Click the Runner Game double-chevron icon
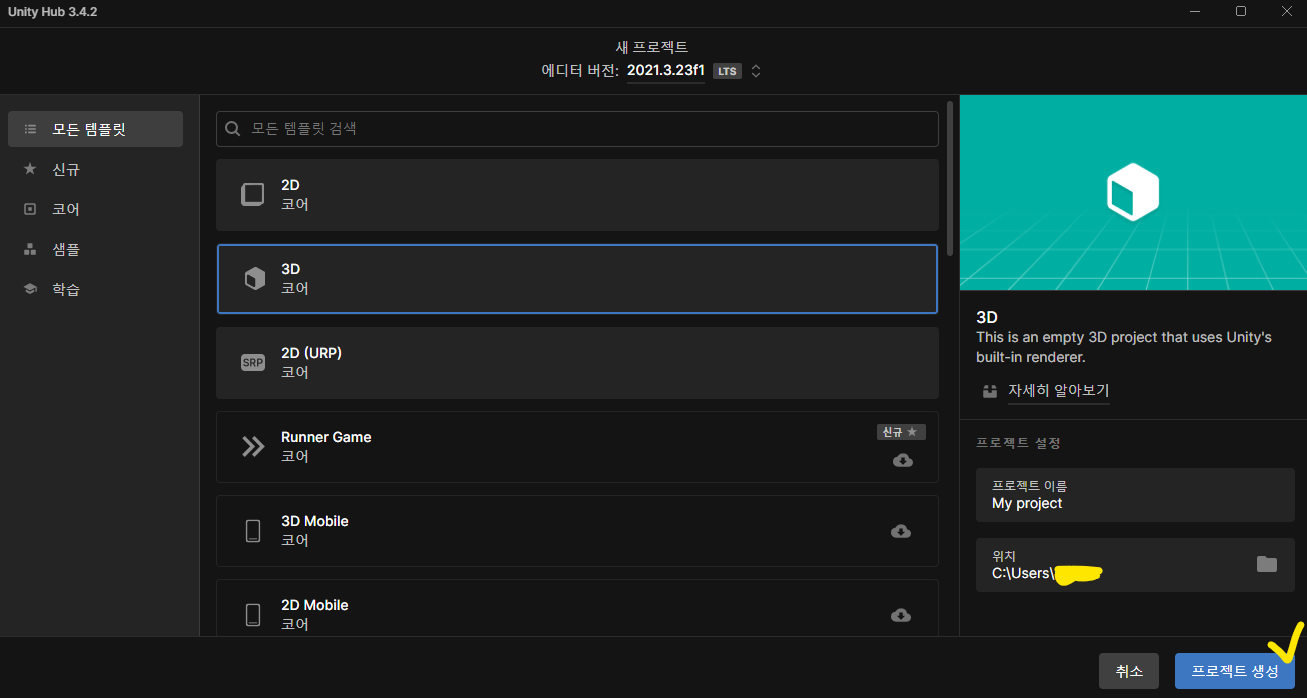This screenshot has width=1307, height=698. tap(253, 447)
